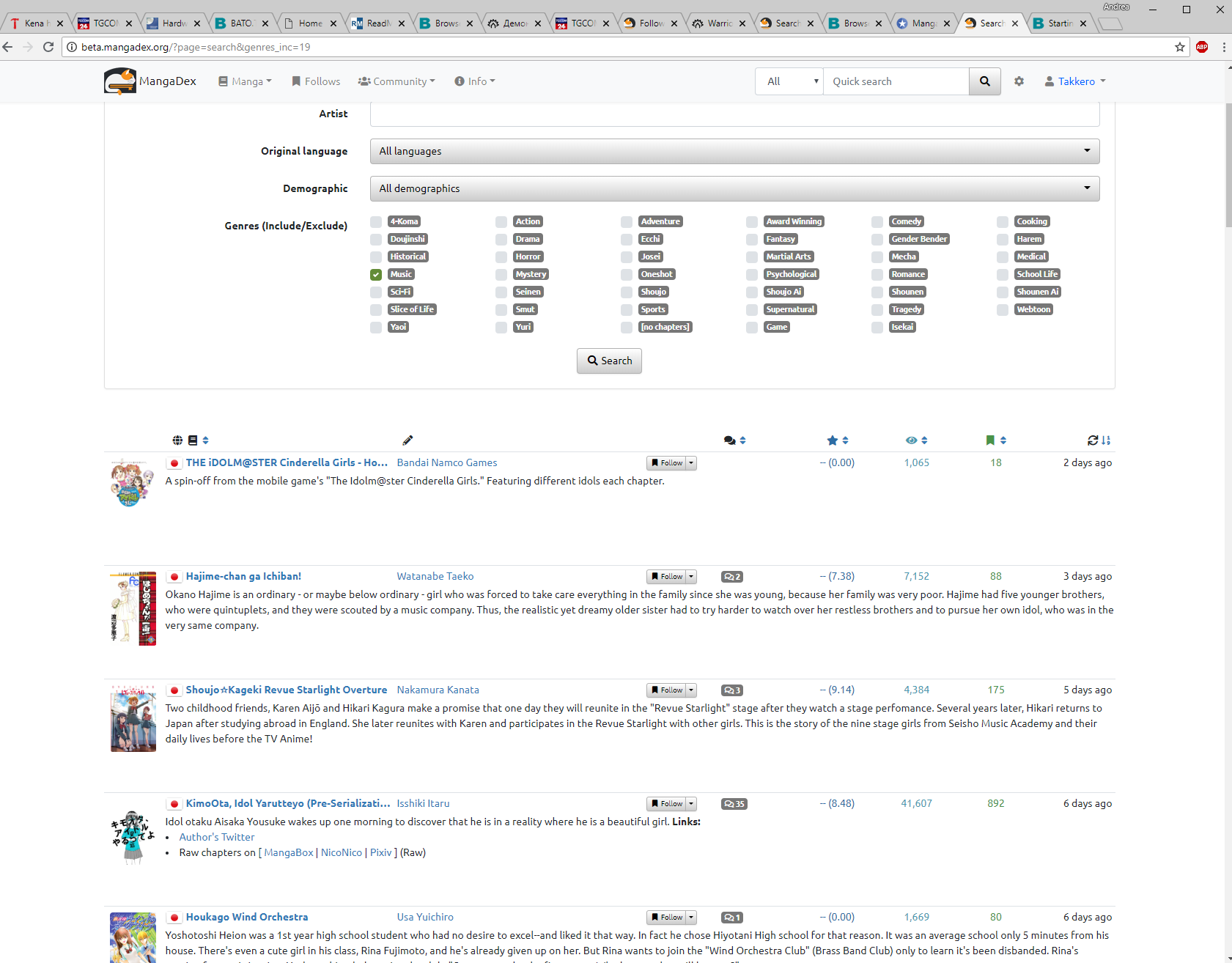The width and height of the screenshot is (1232, 963).
Task: Reload the page in Chrome
Action: point(48,47)
